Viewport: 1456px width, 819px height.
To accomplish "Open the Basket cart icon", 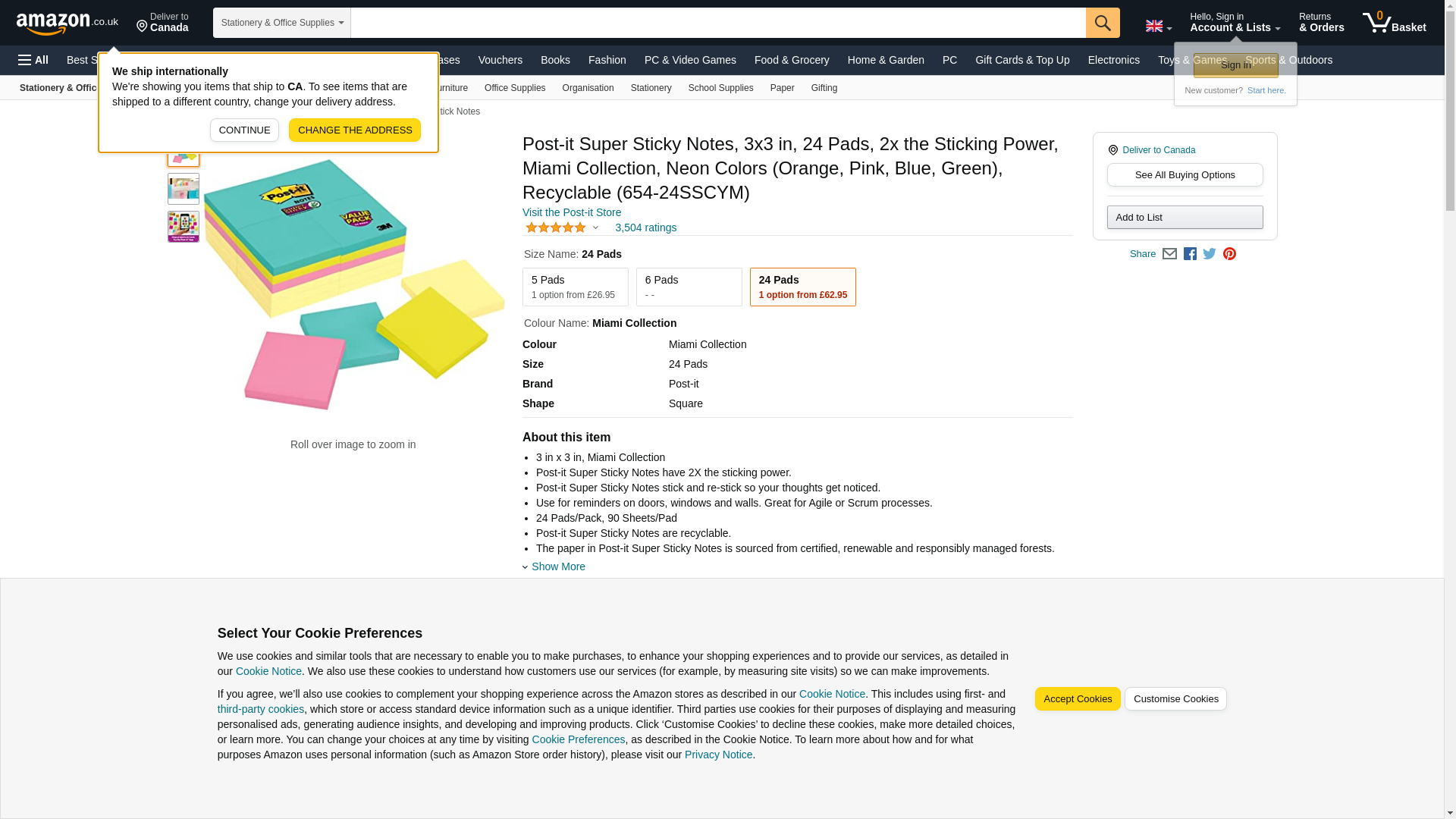I will (x=1394, y=23).
